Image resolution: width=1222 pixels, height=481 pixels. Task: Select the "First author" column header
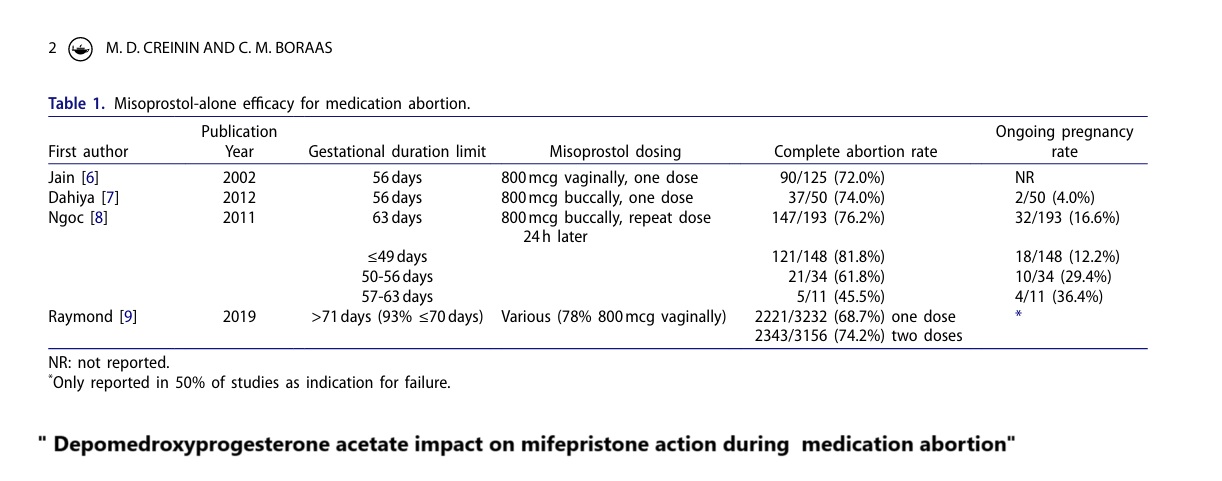[x=88, y=152]
